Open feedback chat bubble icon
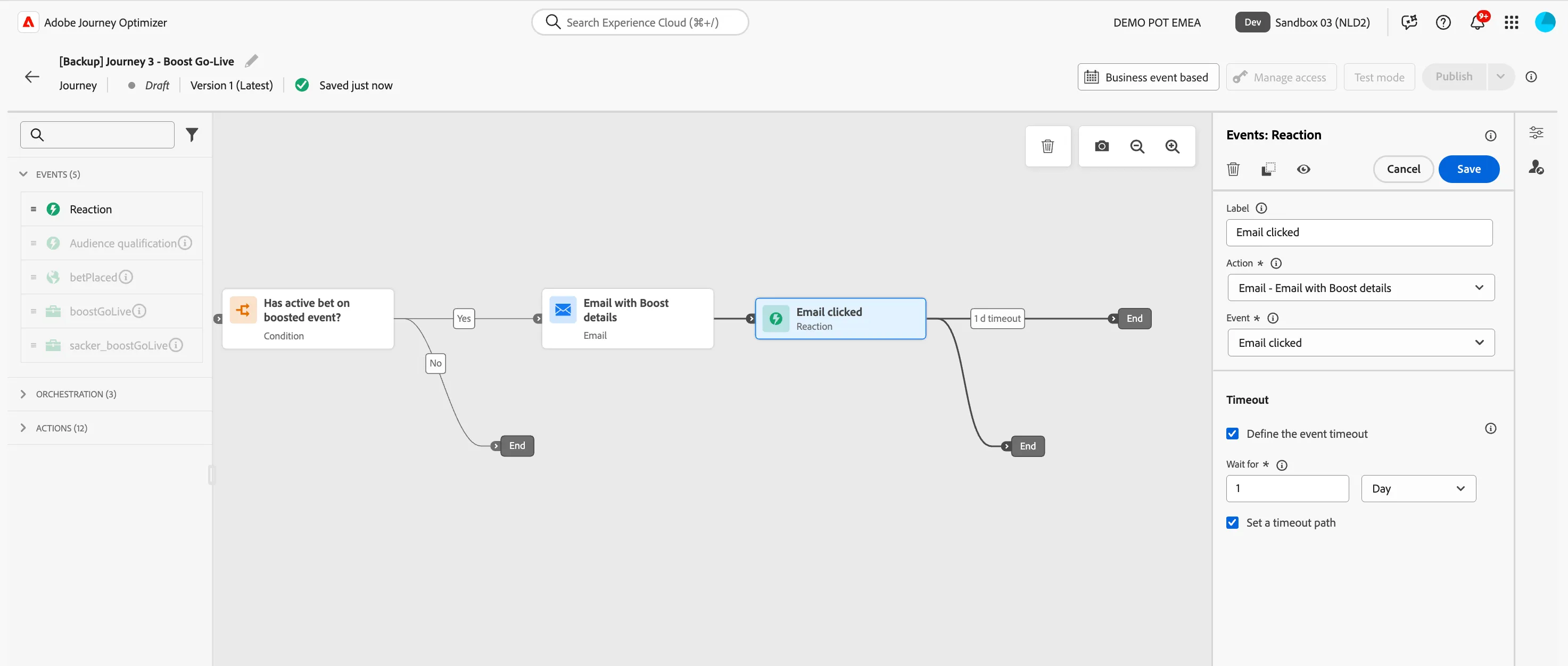This screenshot has width=1568, height=666. [x=1409, y=22]
